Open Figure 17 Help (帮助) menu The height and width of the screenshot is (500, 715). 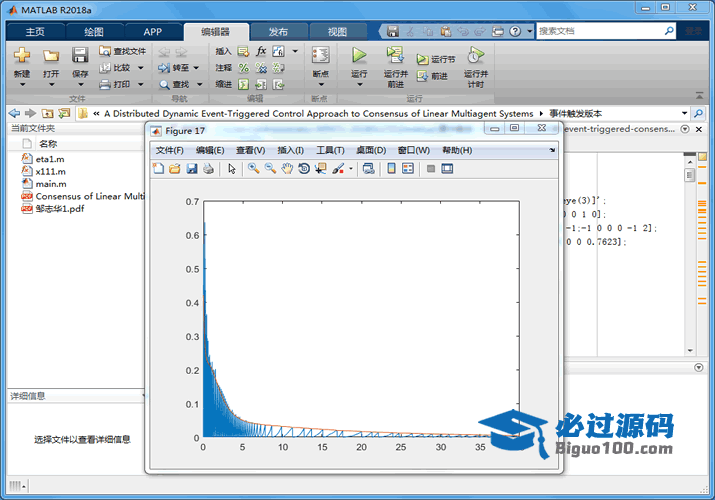coord(457,150)
